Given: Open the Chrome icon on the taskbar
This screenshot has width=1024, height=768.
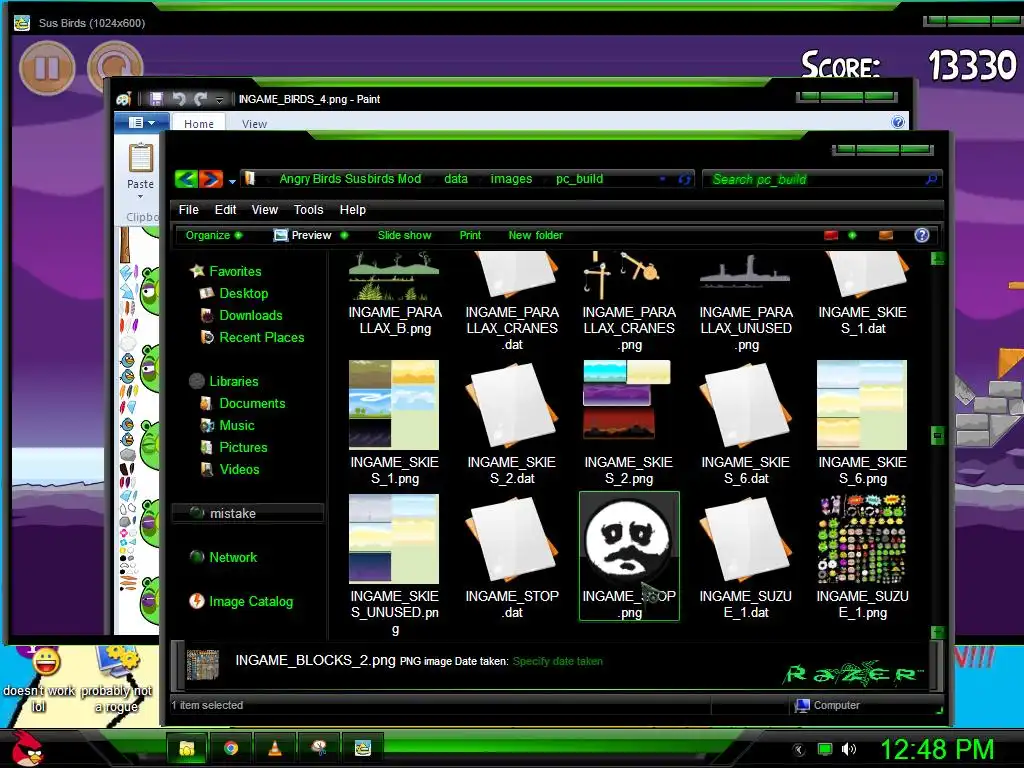Looking at the screenshot, I should (x=231, y=748).
